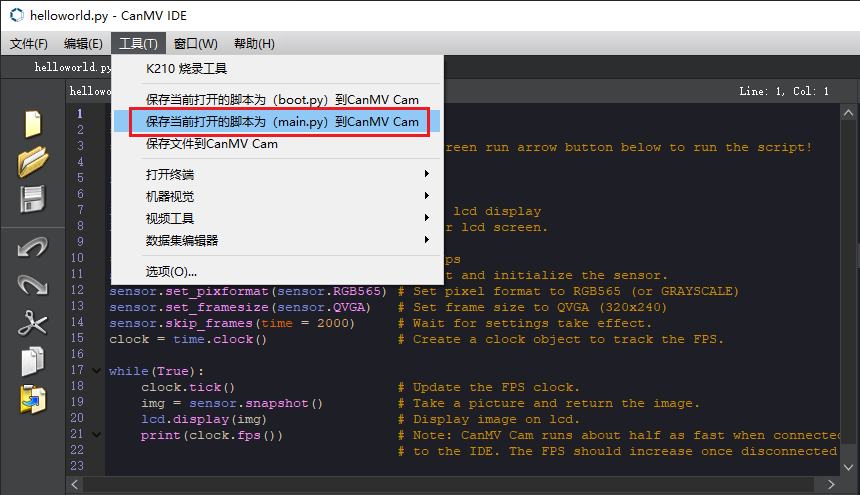Click the vertical scrollbar up arrow
Screen dimensions: 860x495
tap(848, 113)
